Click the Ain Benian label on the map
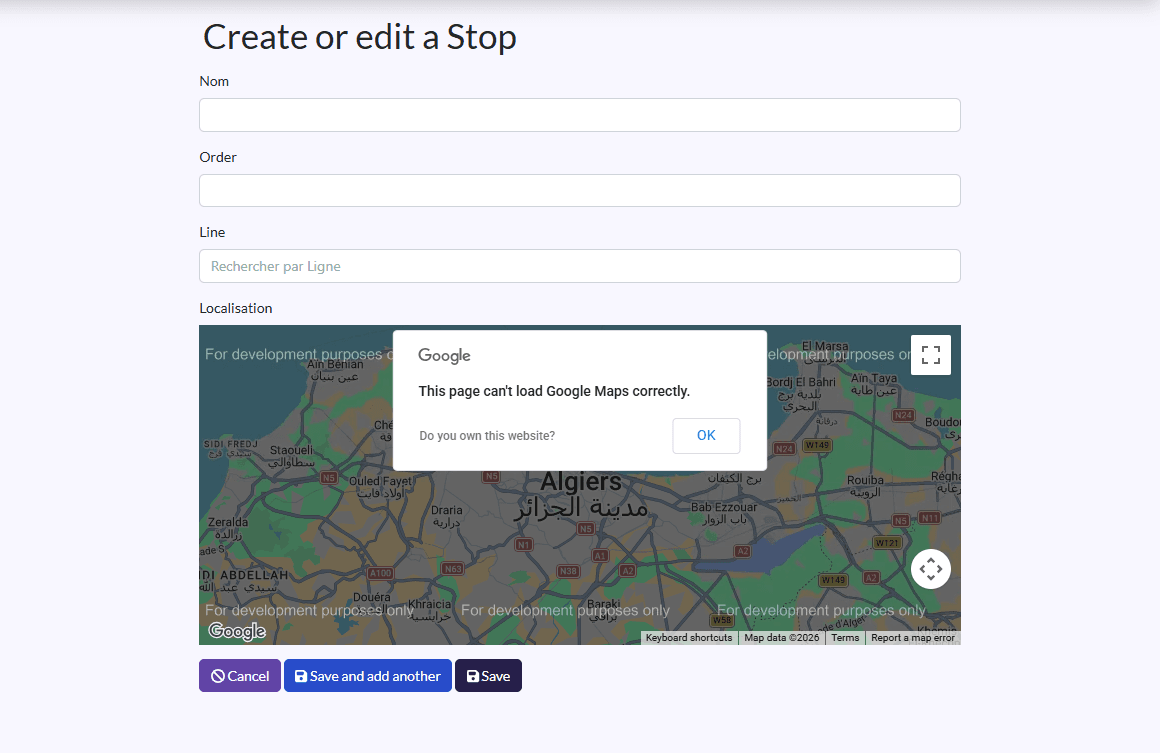The height and width of the screenshot is (753, 1160). 335,364
